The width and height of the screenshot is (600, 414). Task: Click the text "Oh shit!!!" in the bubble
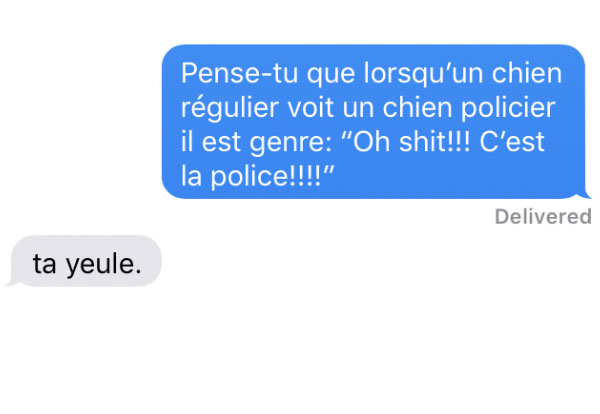411,142
